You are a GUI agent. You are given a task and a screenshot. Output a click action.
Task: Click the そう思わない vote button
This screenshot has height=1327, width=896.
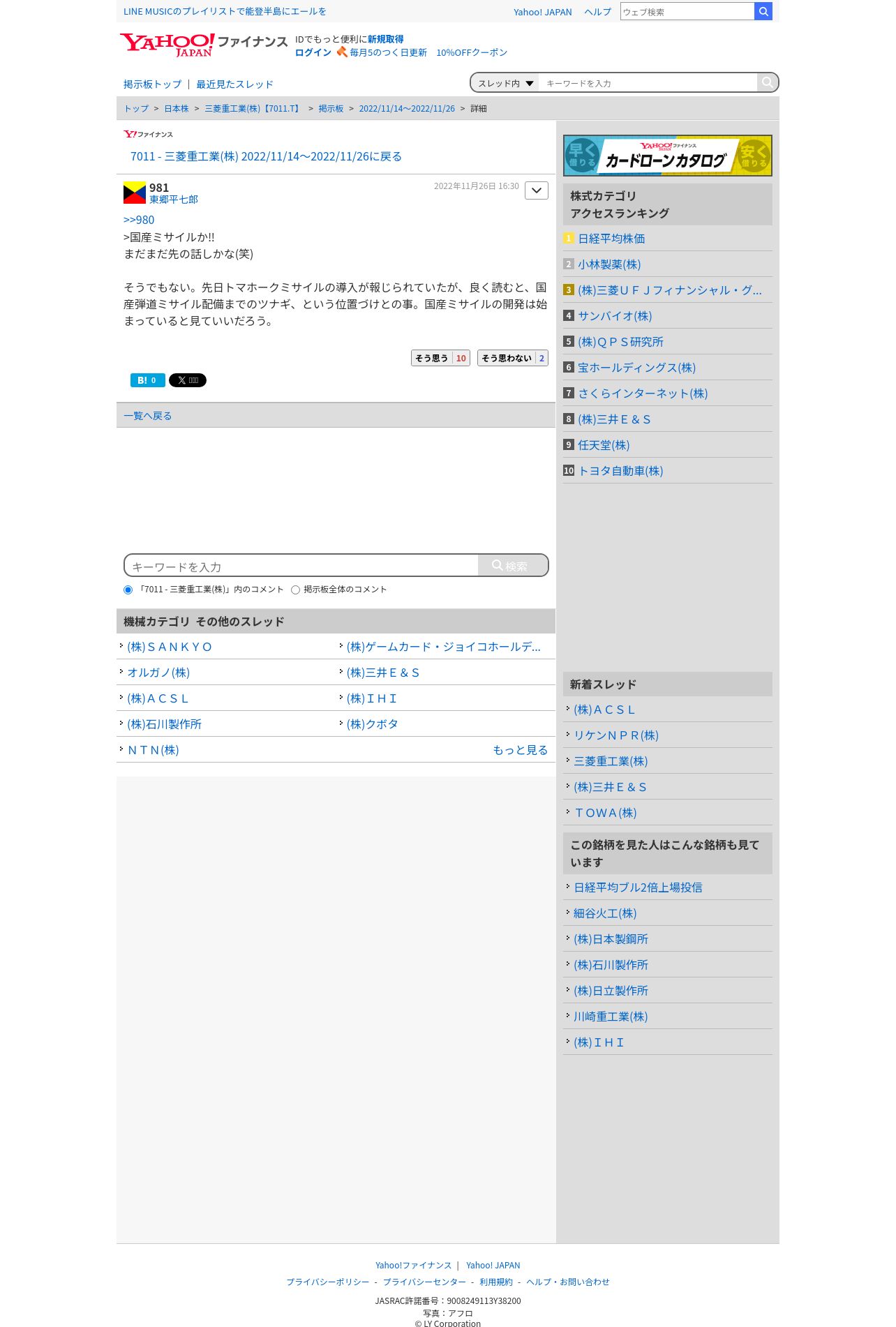coord(513,358)
